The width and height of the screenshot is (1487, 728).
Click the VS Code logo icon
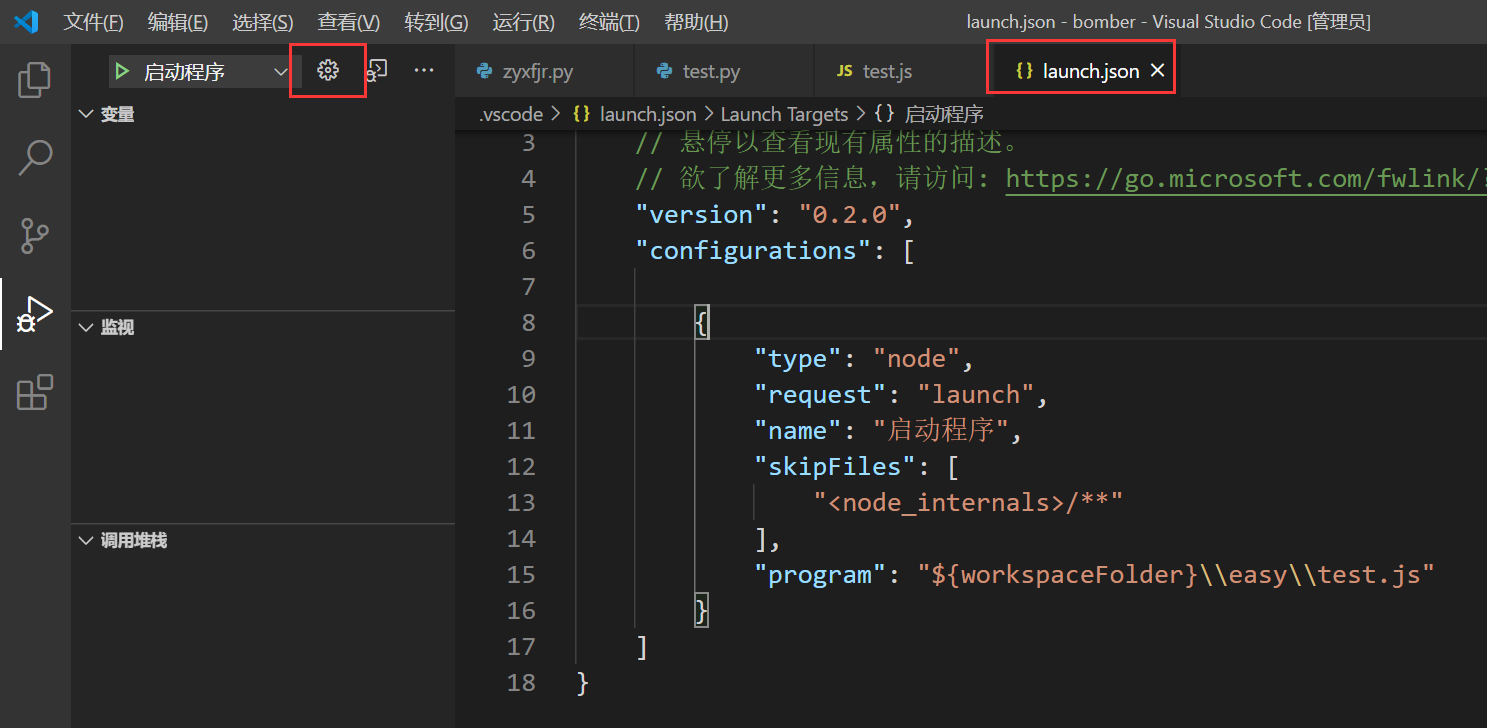click(26, 22)
